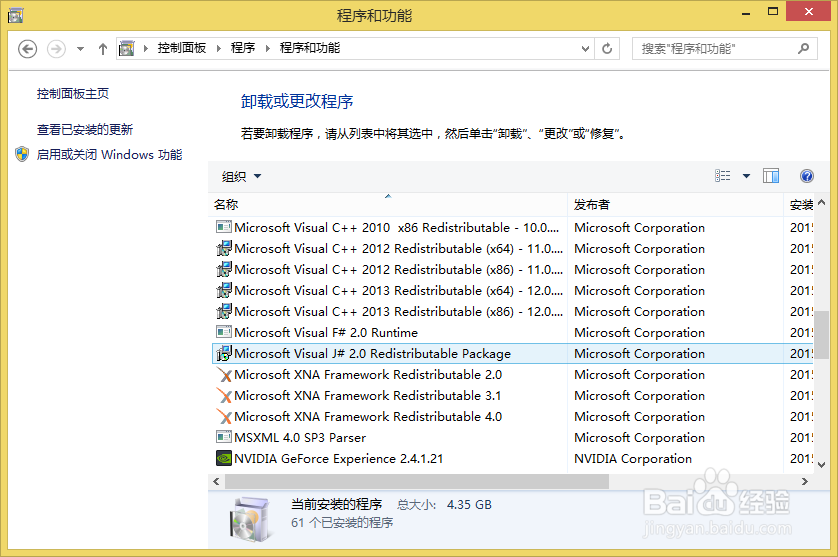Screen dimensions: 838x557
Task: Click the MSXML 4.0 SP3 Parser icon
Action: [x=223, y=437]
